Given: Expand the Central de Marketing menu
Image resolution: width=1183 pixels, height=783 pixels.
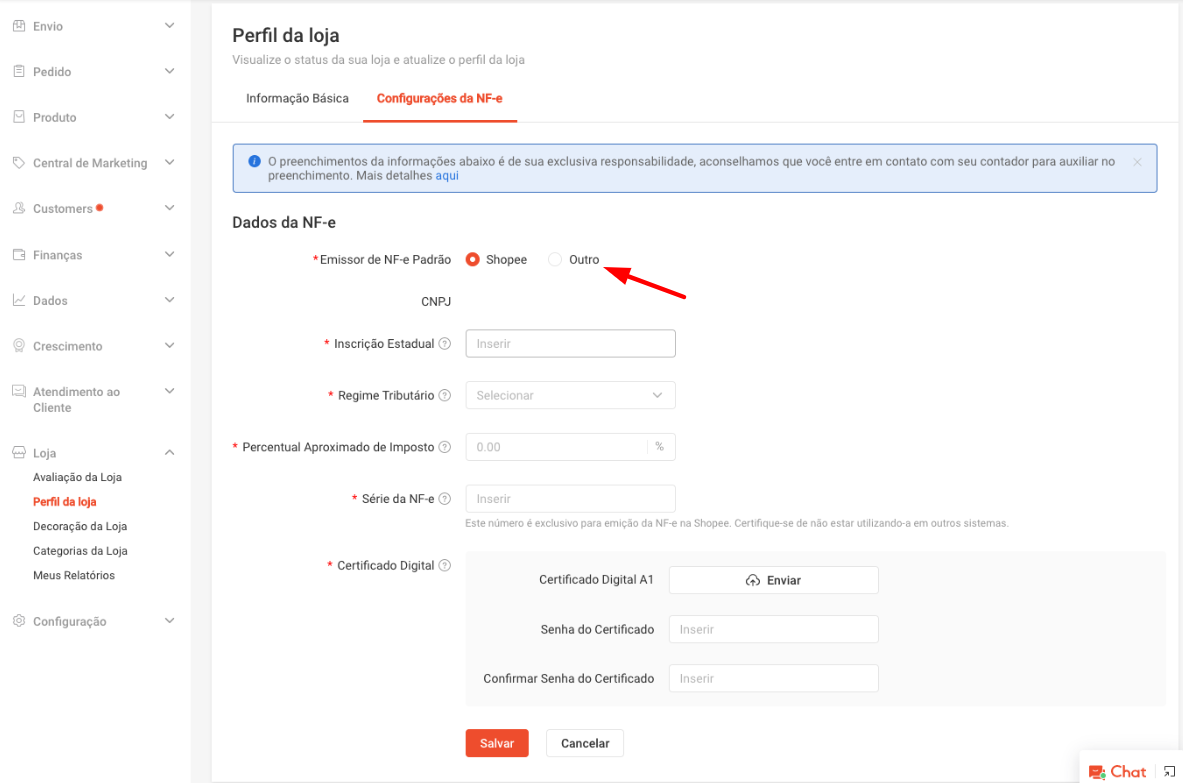Looking at the screenshot, I should [x=94, y=163].
